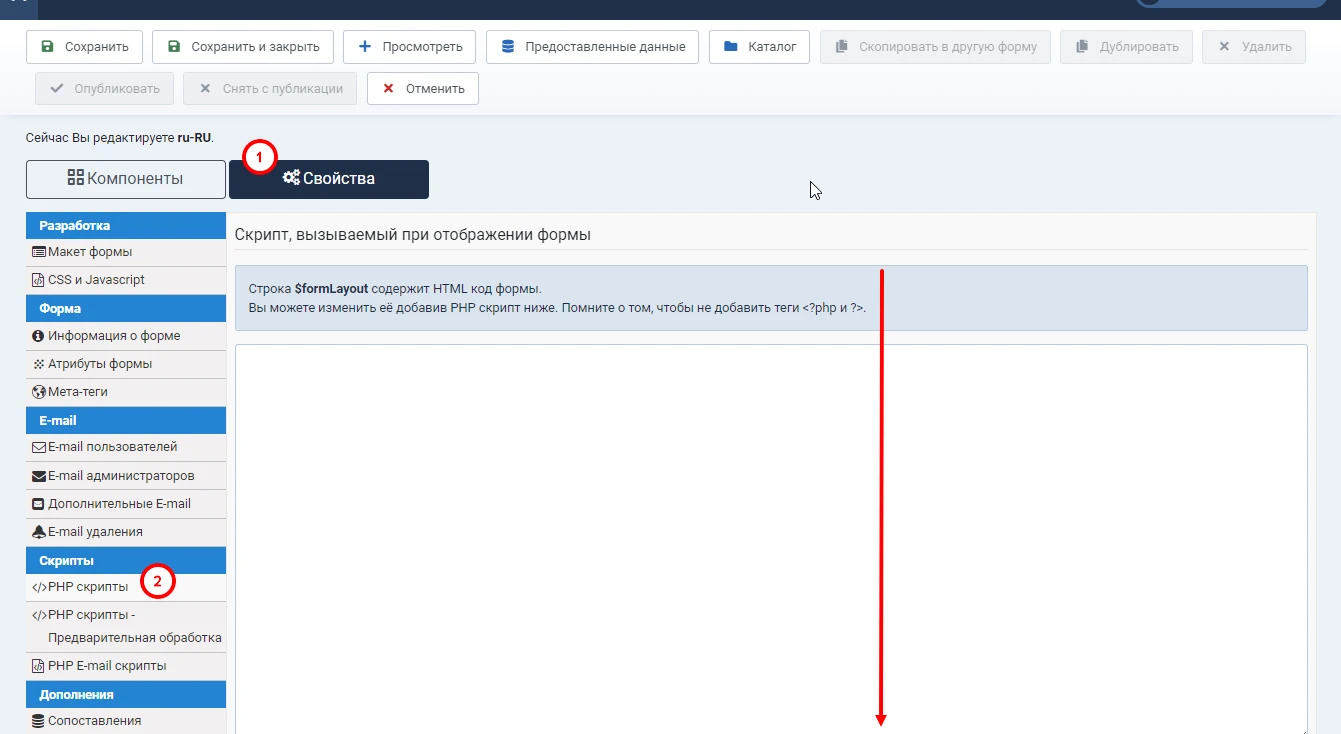Image resolution: width=1341 pixels, height=734 pixels.
Task: Open Макет формы in sidebar
Action: 126,252
